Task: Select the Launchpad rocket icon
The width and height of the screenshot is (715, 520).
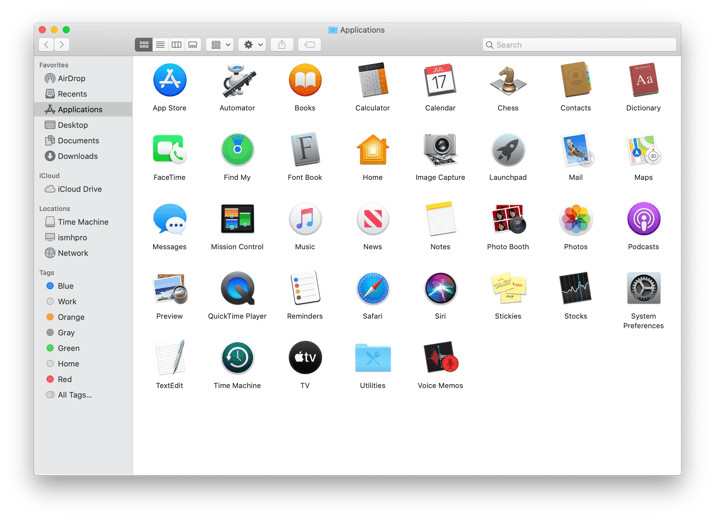Action: point(508,150)
